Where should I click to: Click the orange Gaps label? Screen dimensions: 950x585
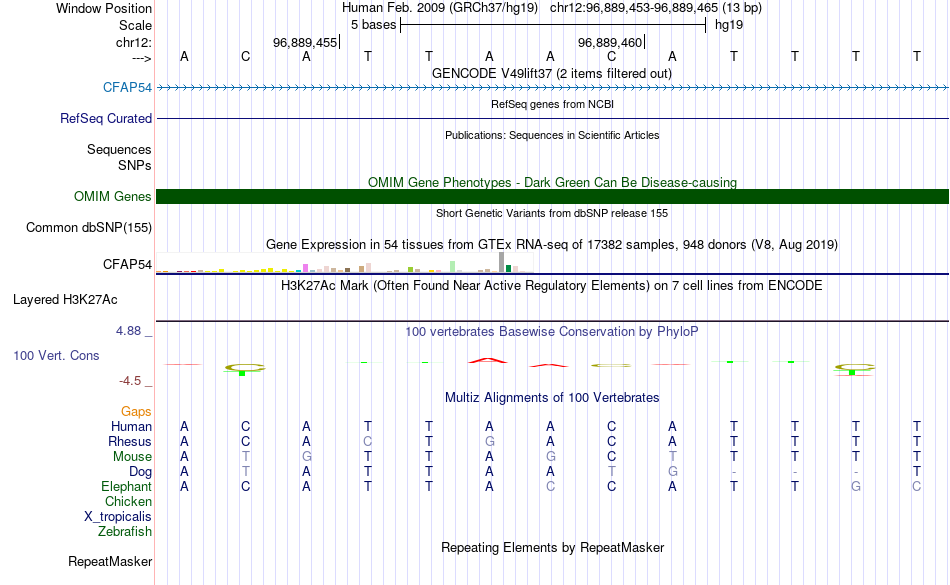[136, 412]
